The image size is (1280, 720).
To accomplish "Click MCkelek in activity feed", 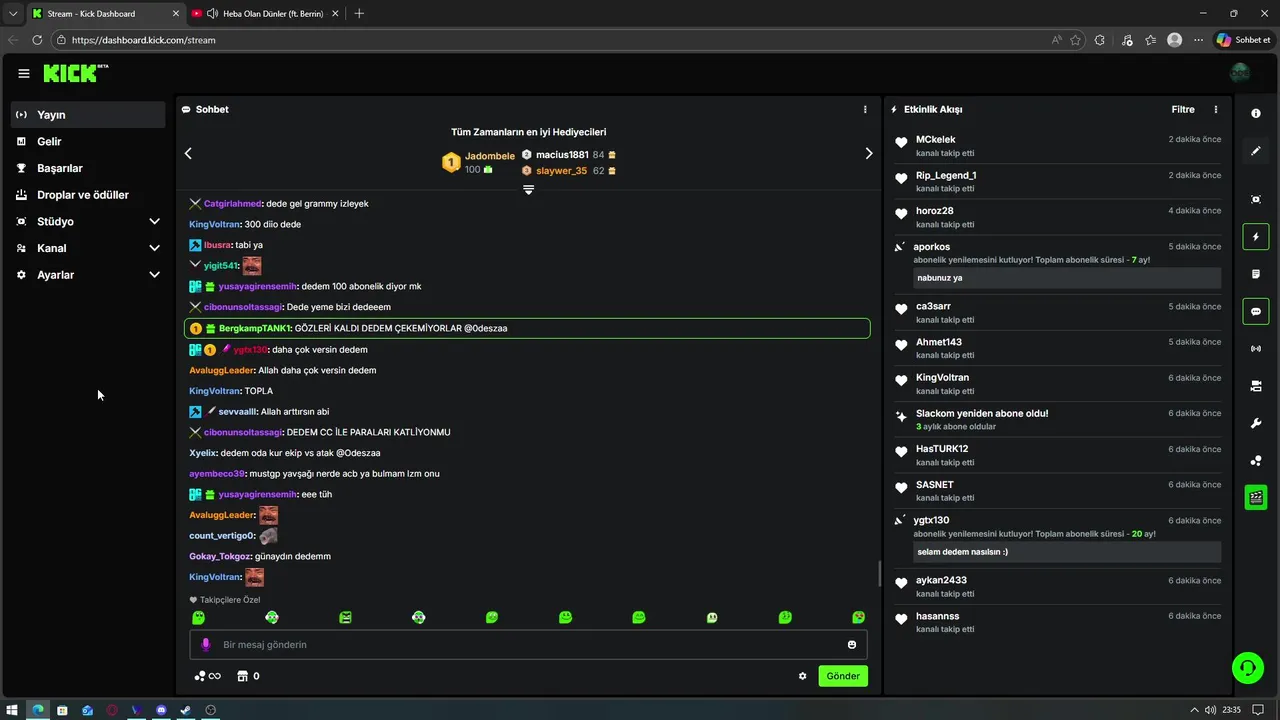I will 936,139.
